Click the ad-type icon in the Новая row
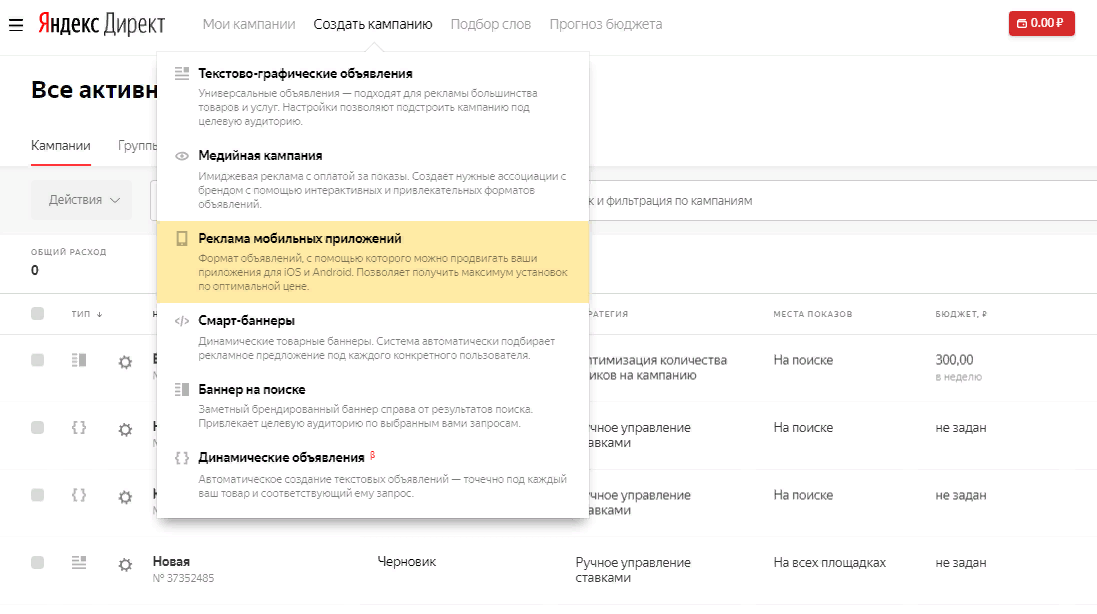1097x614 pixels. pos(79,563)
